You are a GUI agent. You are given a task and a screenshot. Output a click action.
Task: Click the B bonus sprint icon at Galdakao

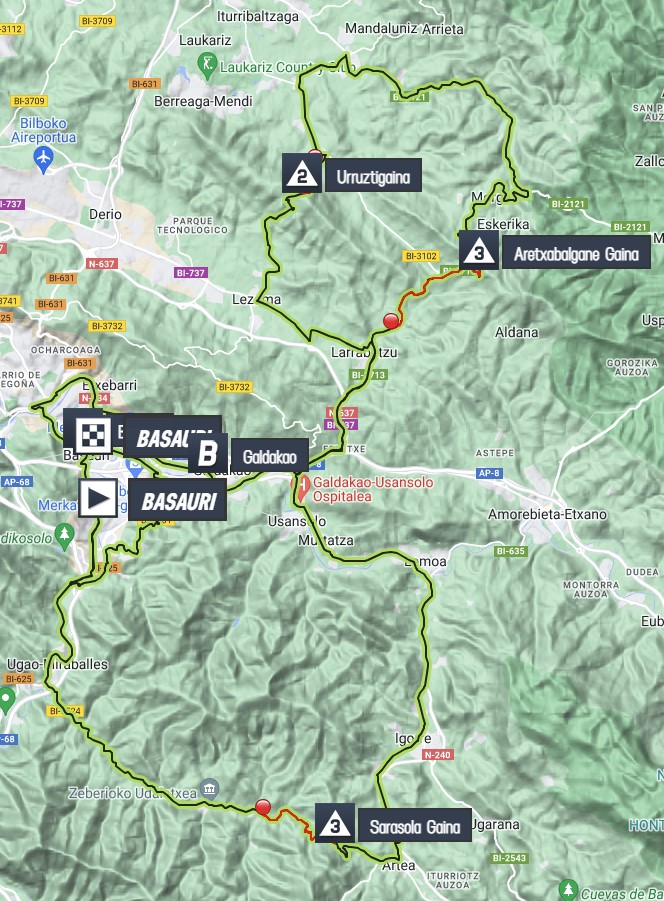[208, 454]
